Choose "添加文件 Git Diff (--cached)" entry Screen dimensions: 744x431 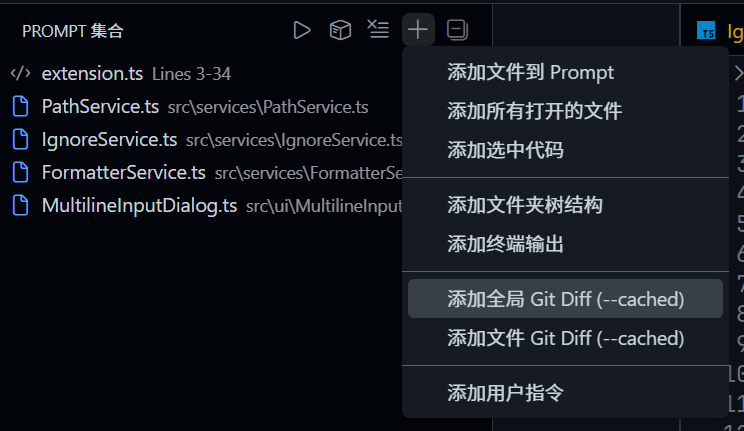click(x=565, y=338)
